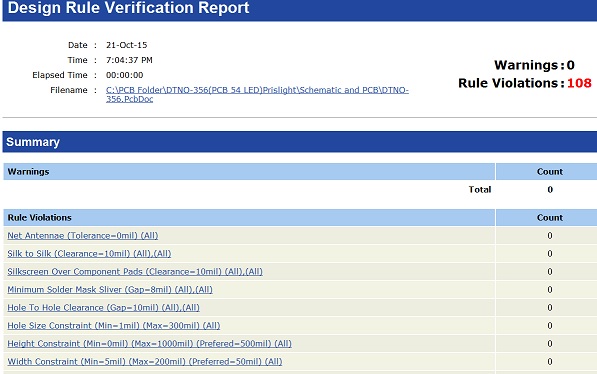Viewport: 597px width, 374px height.
Task: Select the Warnings:0 header text
Action: [x=534, y=65]
